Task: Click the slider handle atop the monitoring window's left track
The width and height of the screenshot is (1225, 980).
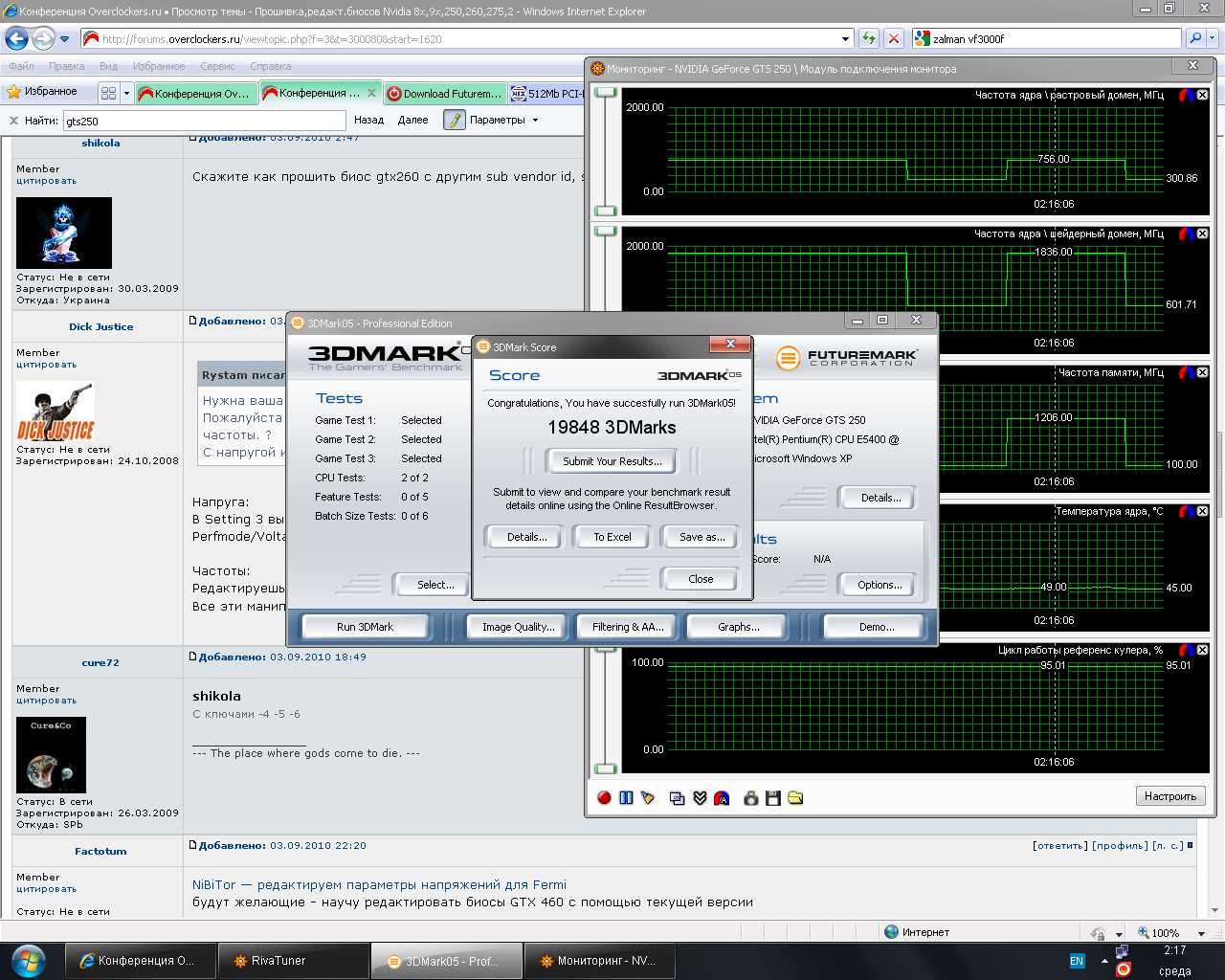Action: [606, 93]
